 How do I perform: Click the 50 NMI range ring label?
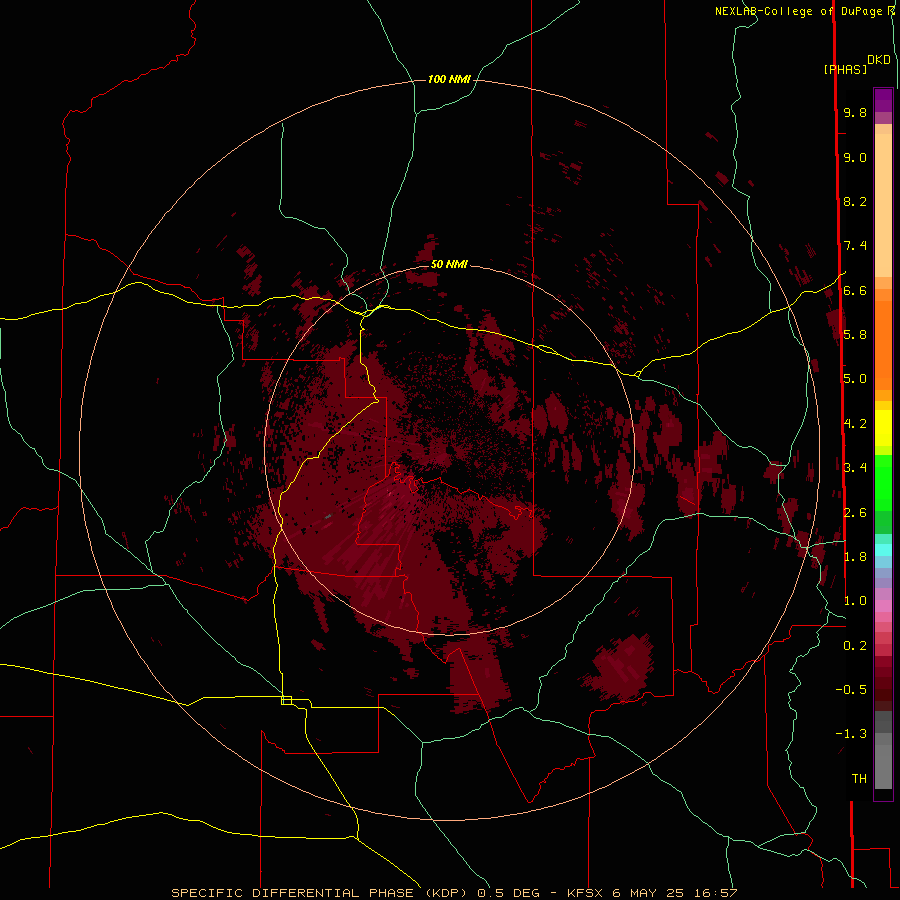tap(449, 264)
